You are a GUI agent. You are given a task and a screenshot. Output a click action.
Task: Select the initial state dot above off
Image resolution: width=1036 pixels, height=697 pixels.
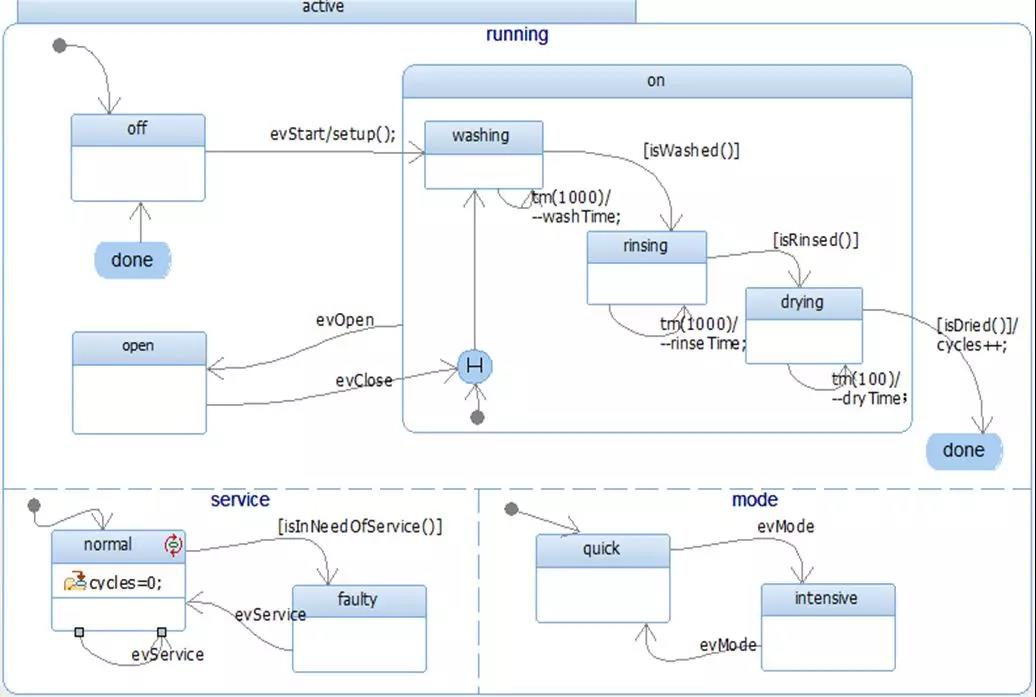(59, 45)
